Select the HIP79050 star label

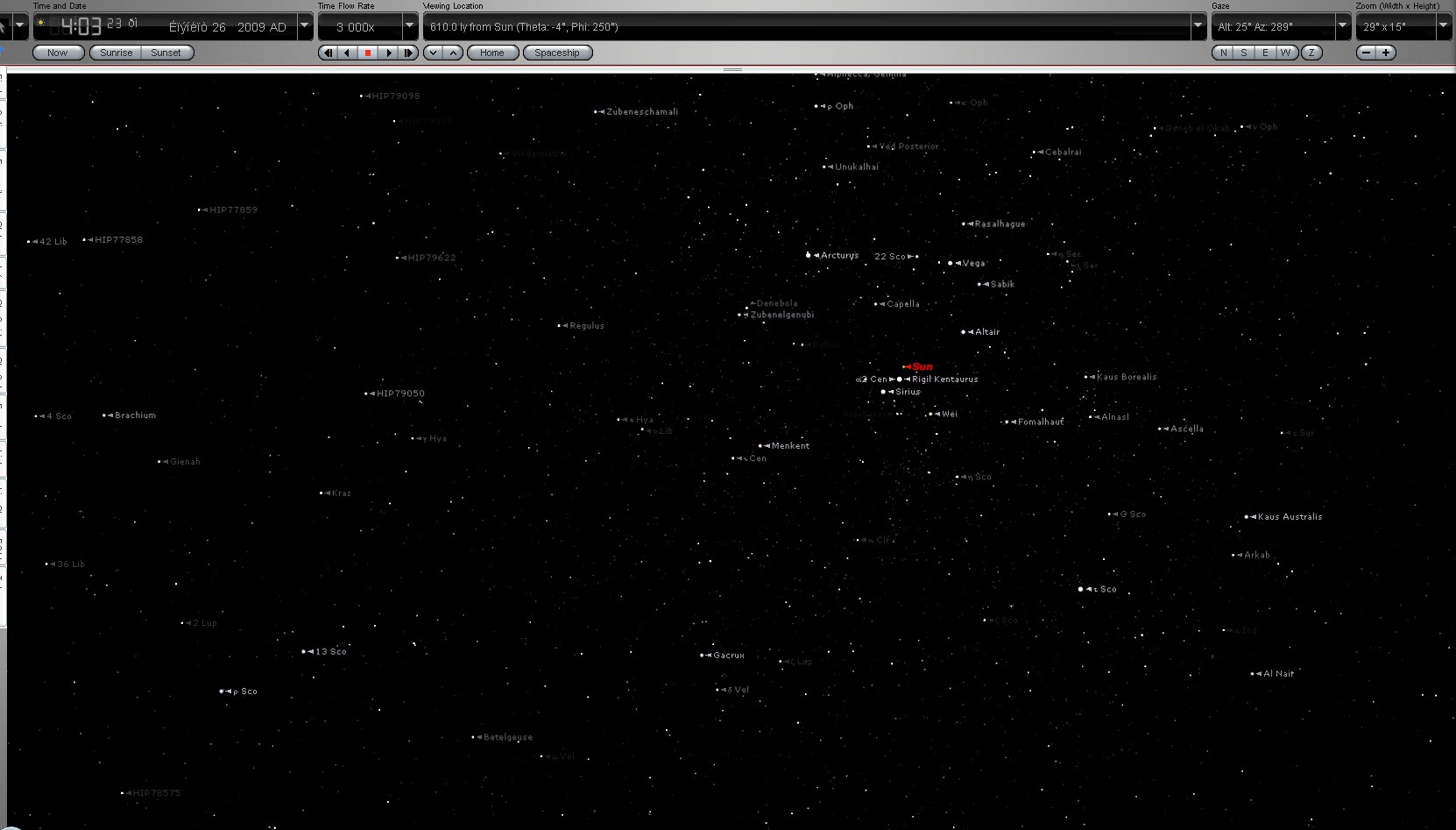coord(400,394)
